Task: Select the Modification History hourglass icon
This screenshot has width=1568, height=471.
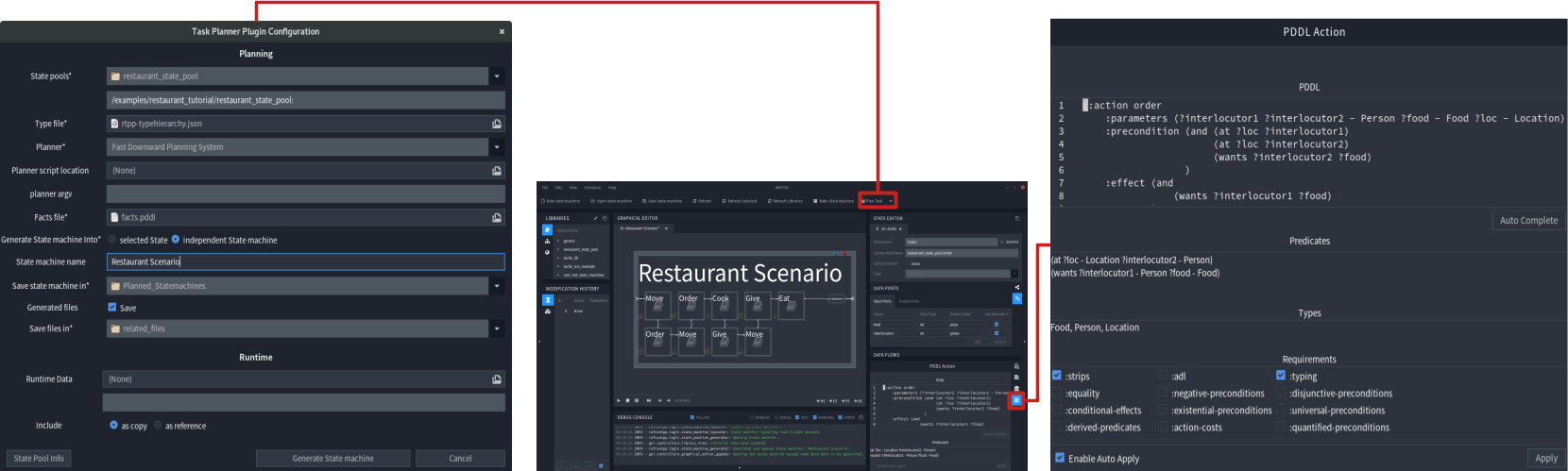Action: [547, 300]
